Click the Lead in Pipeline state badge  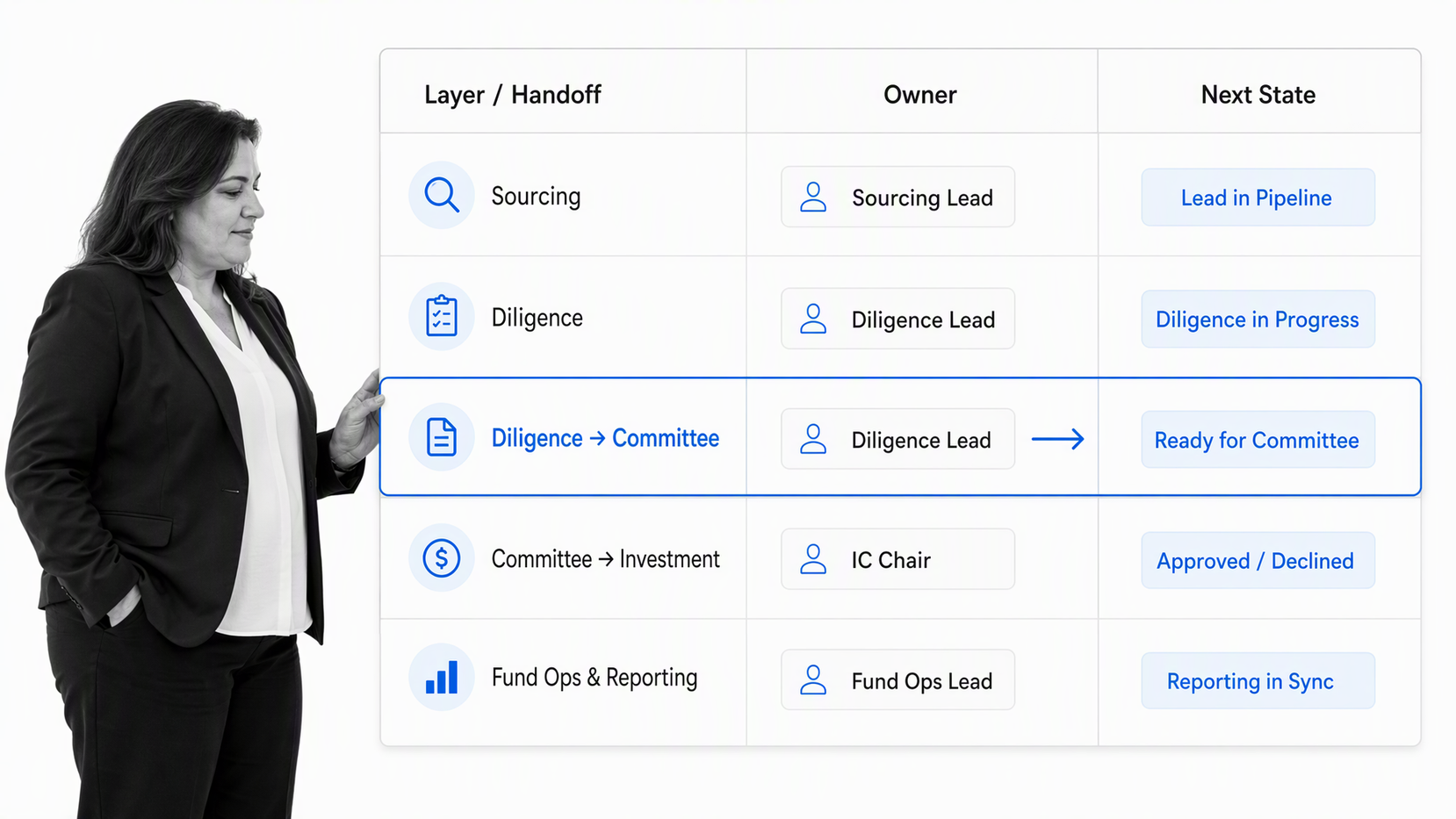click(1258, 198)
